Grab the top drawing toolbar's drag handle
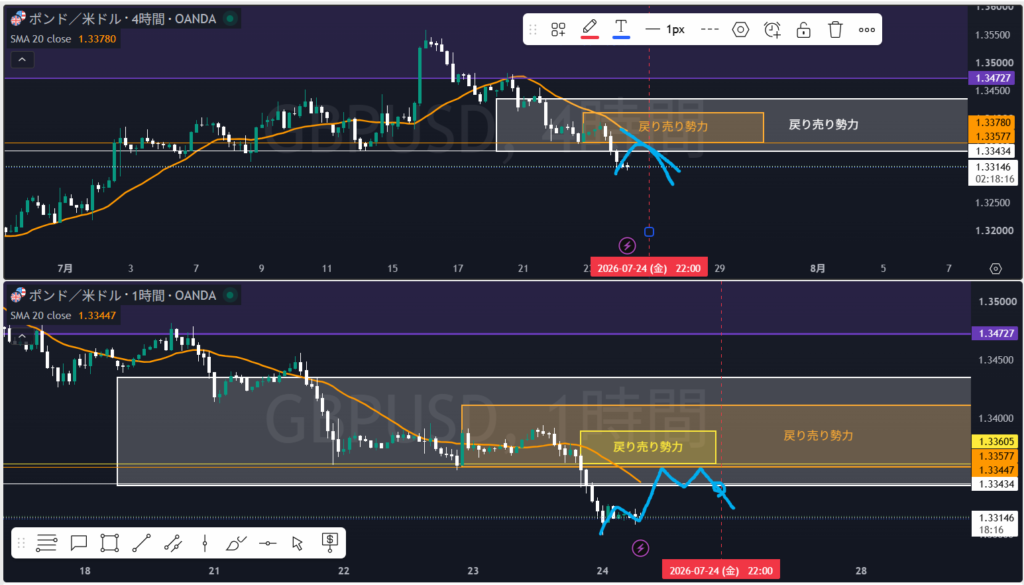 [x=533, y=29]
